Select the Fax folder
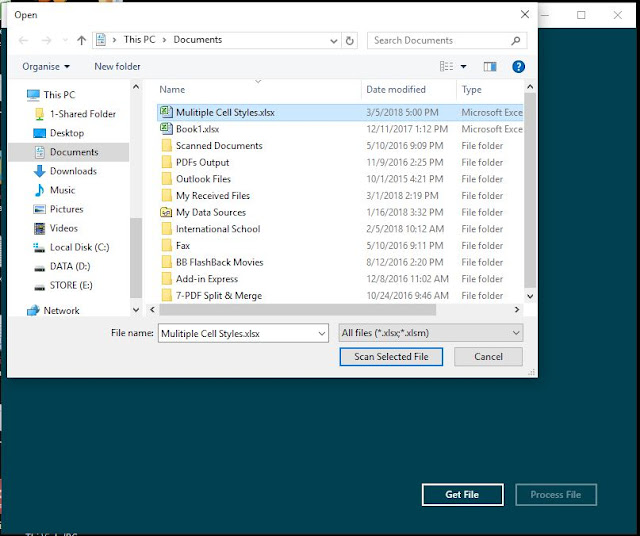The height and width of the screenshot is (536, 640). (183, 246)
